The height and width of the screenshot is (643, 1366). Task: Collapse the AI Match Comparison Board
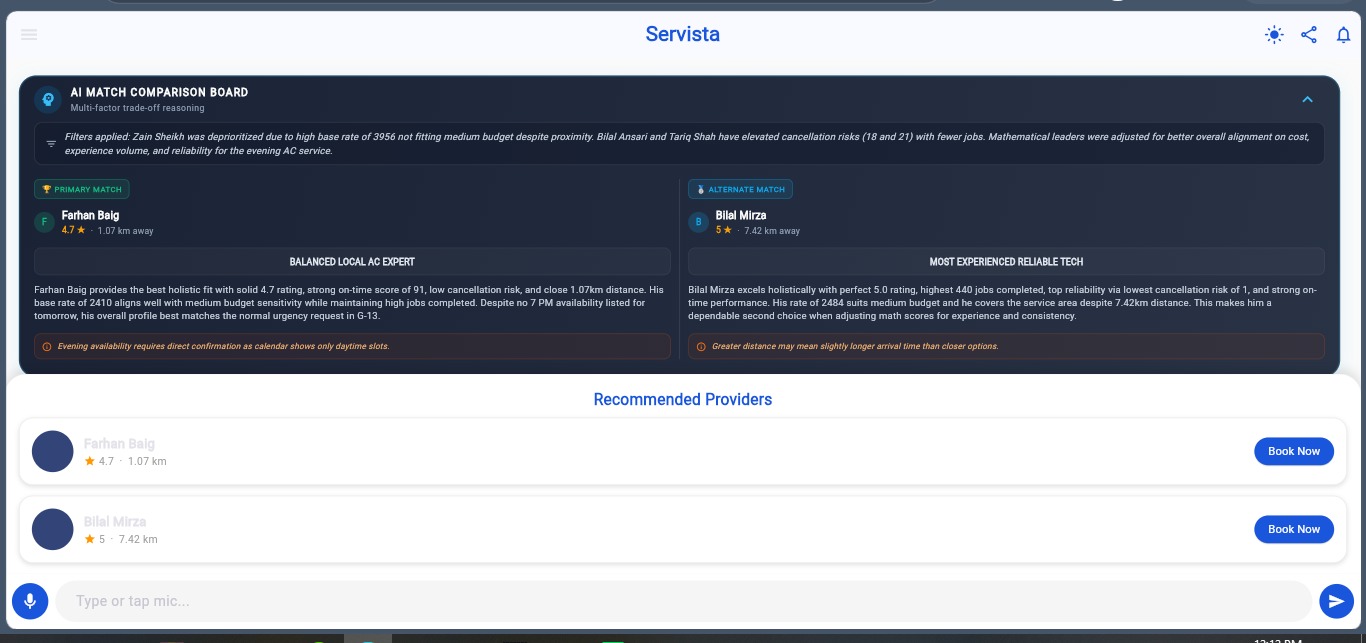tap(1307, 99)
